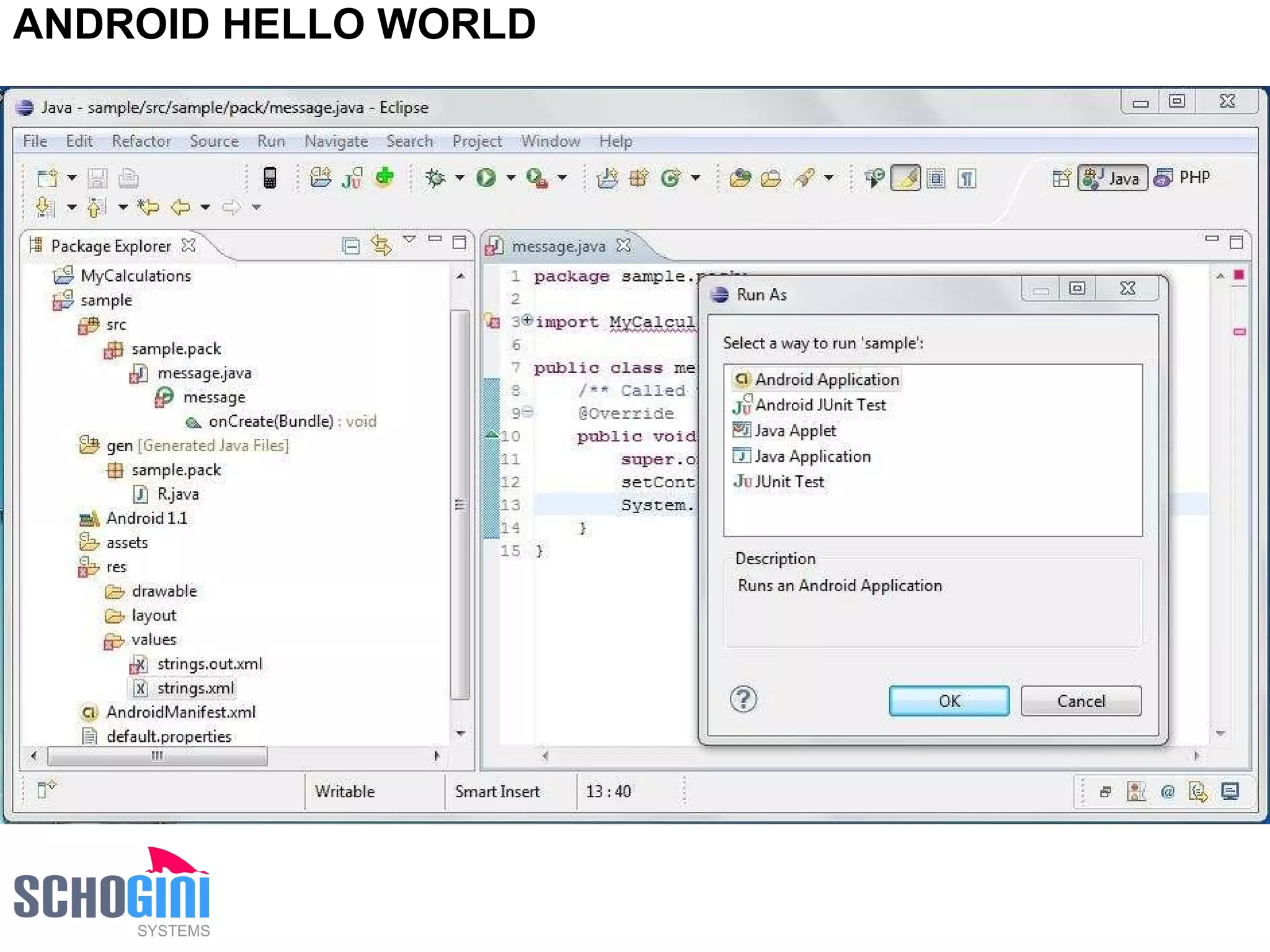Viewport: 1270px width, 952px height.
Task: Click Package Explorer vertical scrollbar thumb
Action: coord(460,504)
